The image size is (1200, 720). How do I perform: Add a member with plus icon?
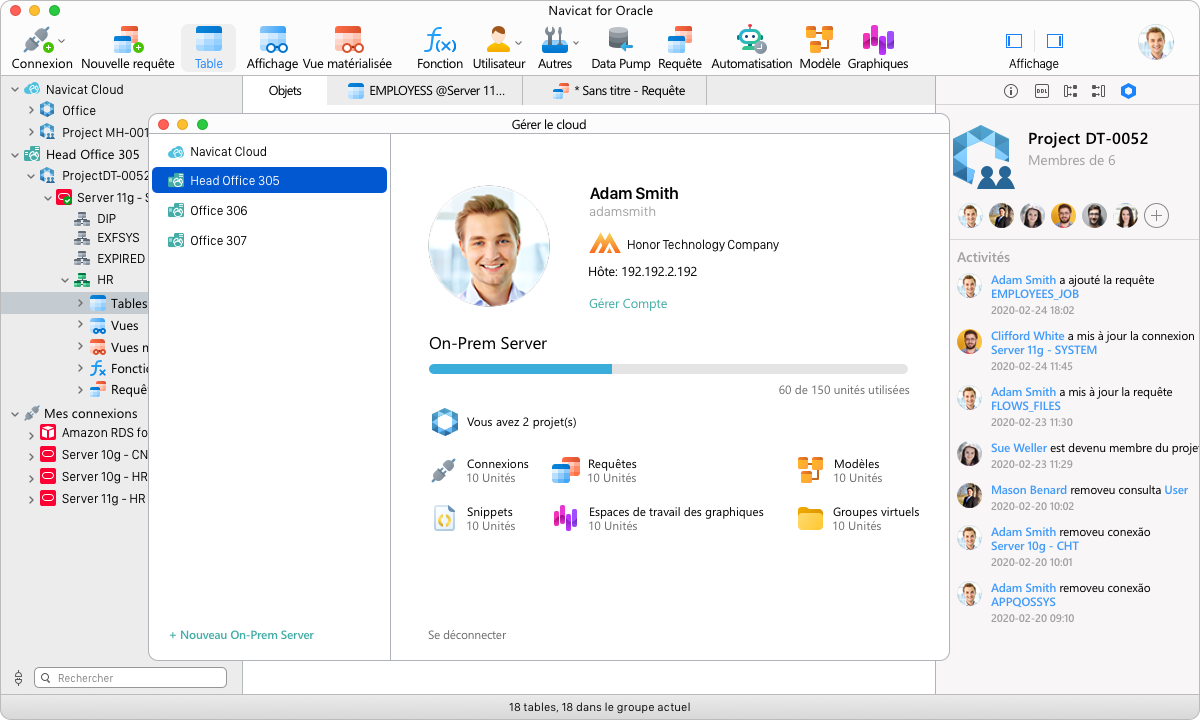1156,215
